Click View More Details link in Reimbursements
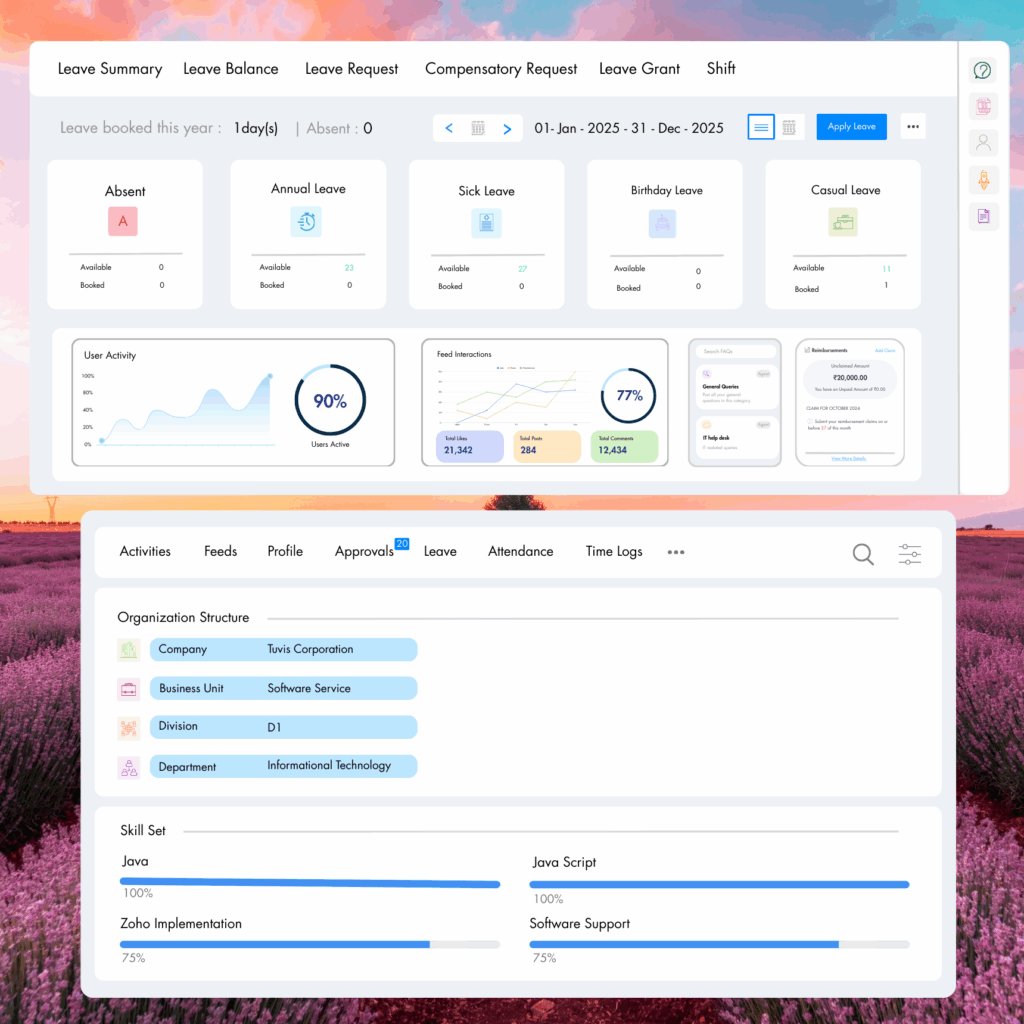The height and width of the screenshot is (1024, 1024). 849,458
